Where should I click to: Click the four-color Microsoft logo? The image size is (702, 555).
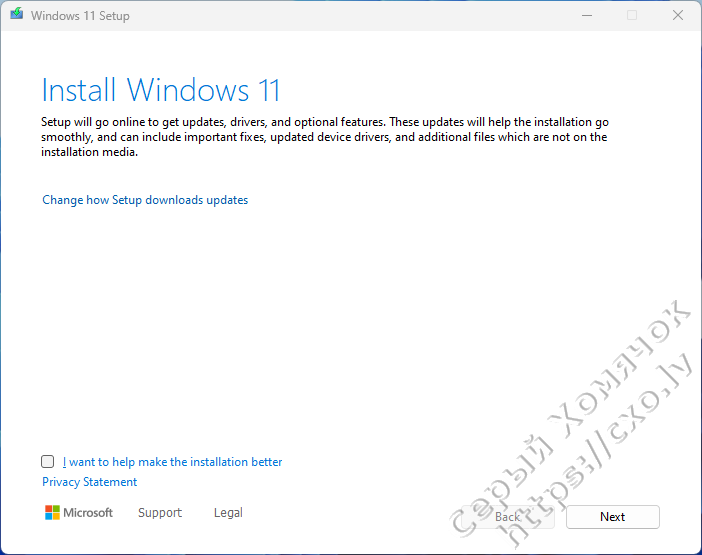tap(52, 513)
